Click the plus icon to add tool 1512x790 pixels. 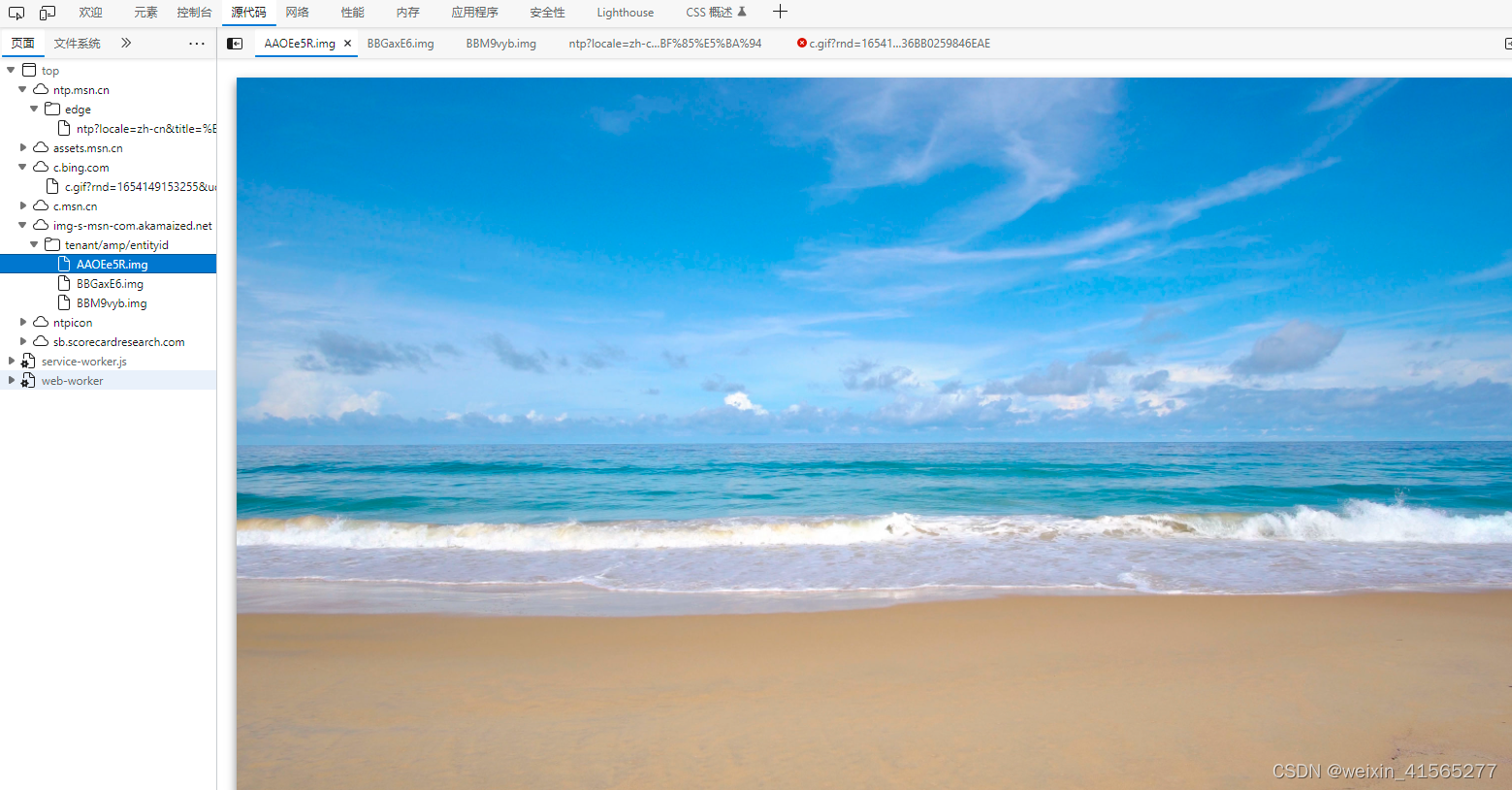(780, 12)
